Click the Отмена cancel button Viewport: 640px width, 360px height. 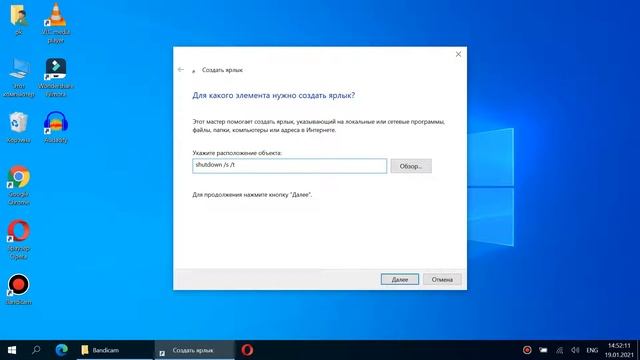[442, 280]
